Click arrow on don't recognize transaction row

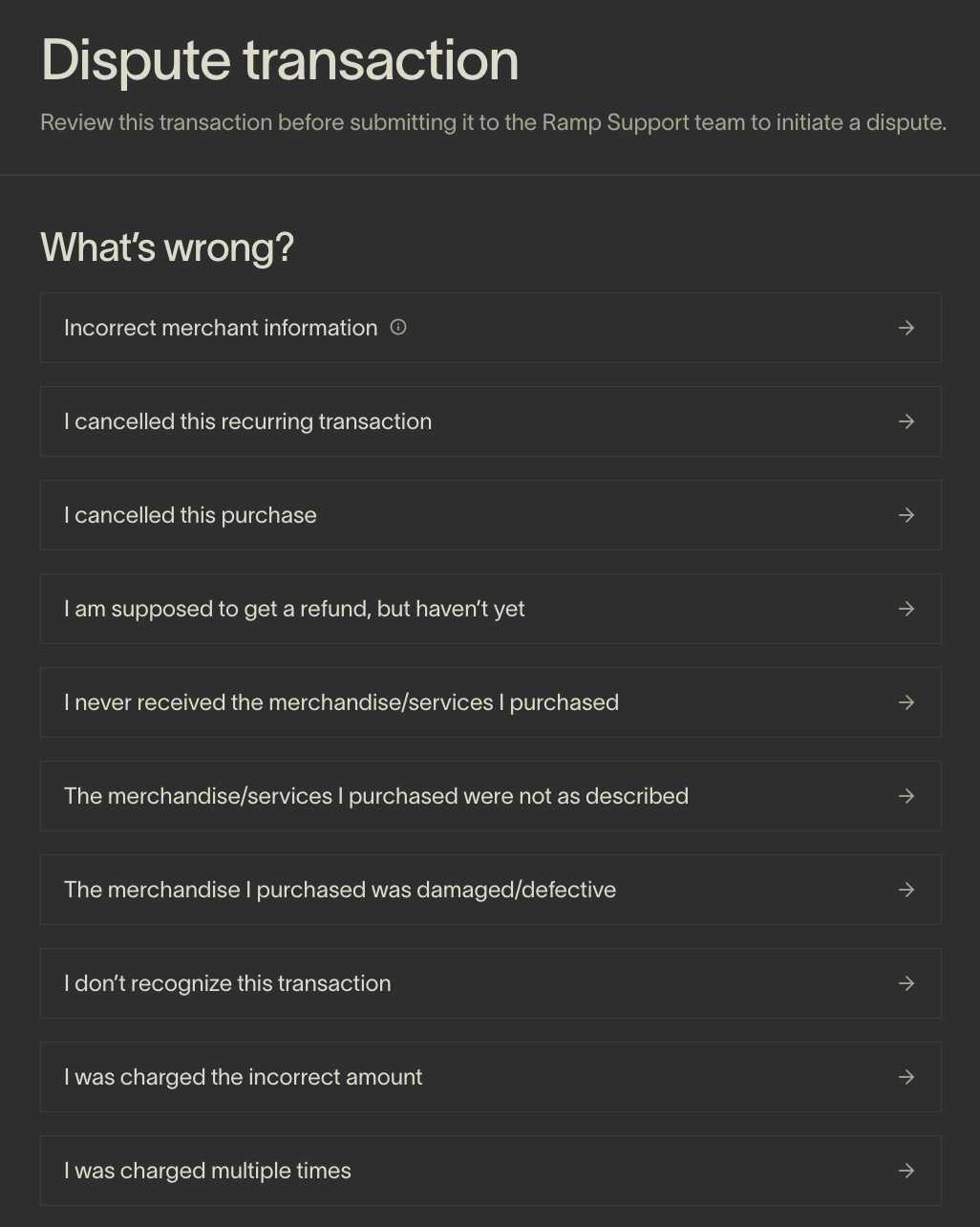point(906,983)
